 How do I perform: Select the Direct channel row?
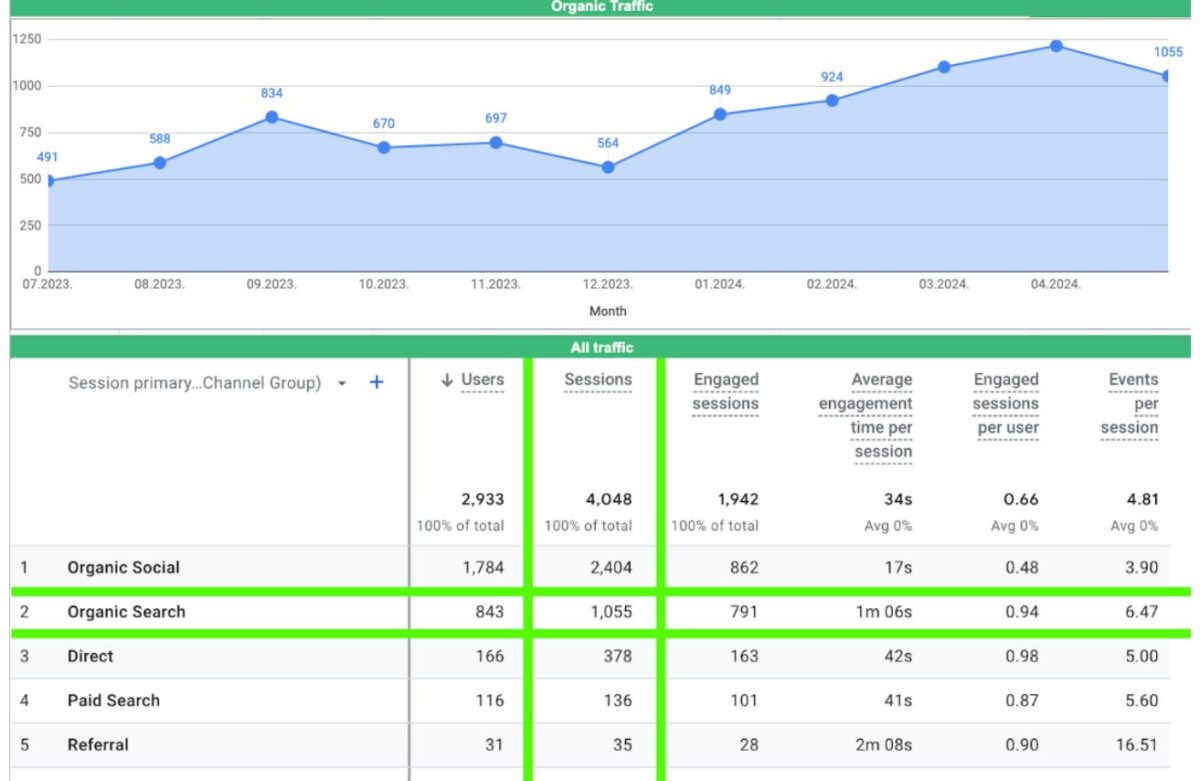(x=90, y=656)
